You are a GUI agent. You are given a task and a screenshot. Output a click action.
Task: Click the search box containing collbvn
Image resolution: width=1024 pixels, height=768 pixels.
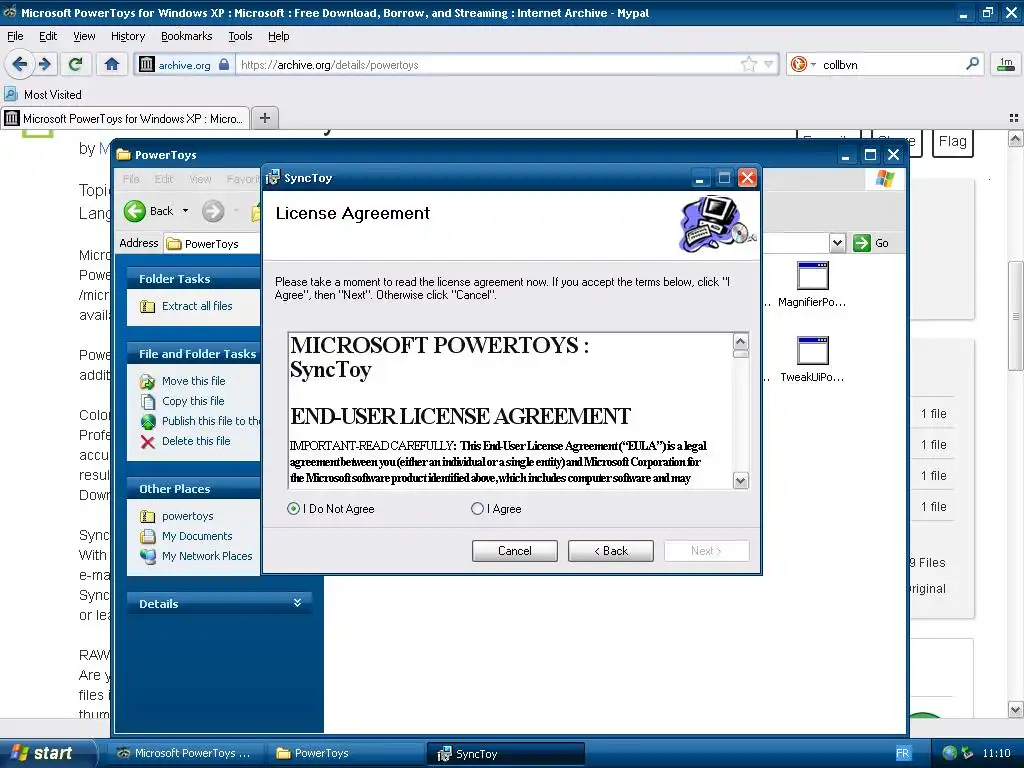(891, 64)
